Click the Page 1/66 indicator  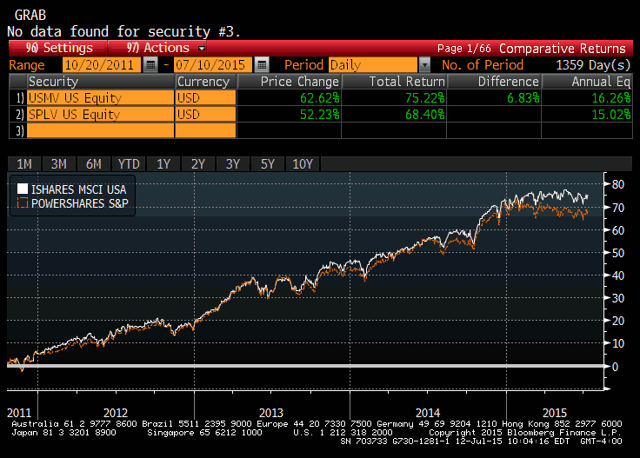point(464,49)
